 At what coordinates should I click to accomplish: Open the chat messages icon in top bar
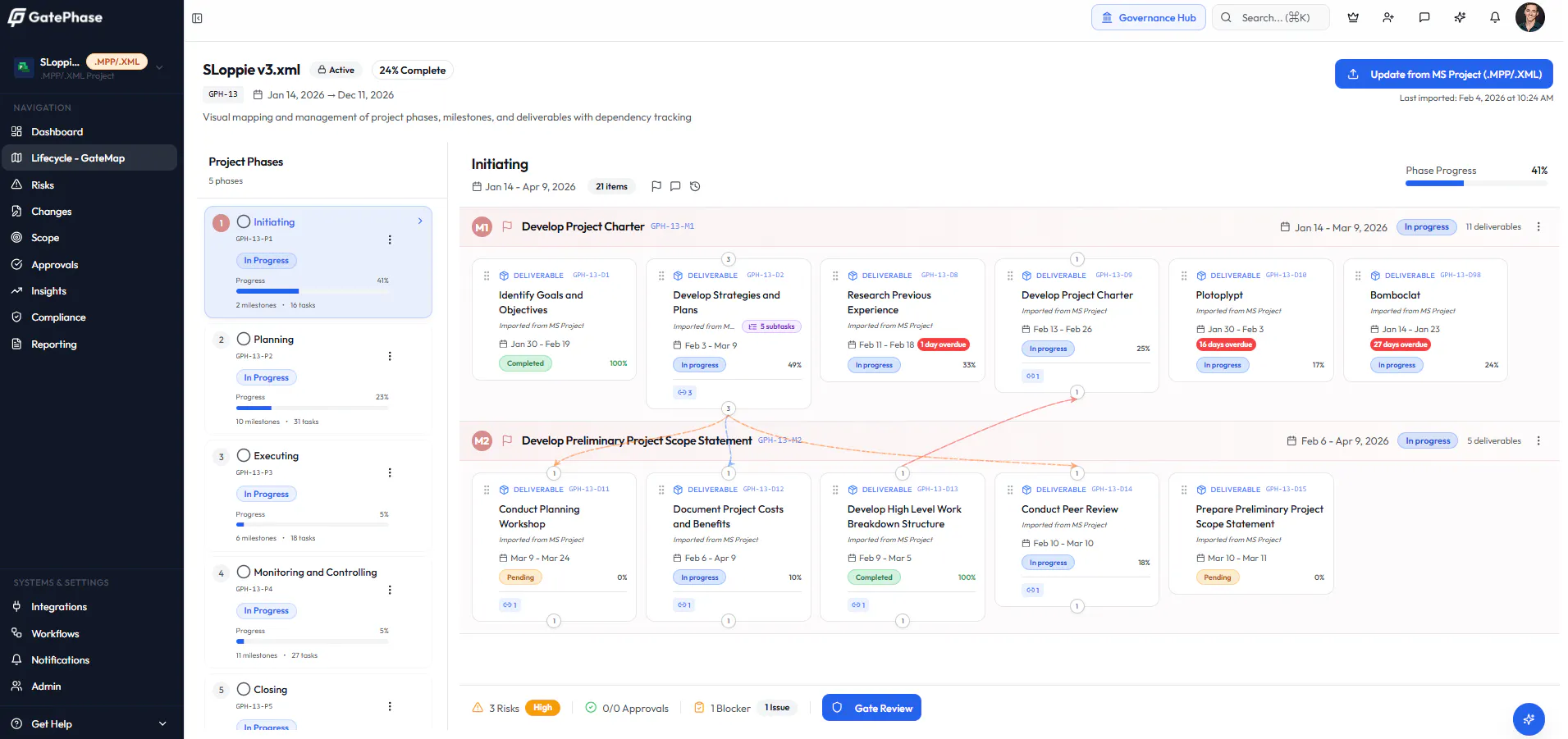pos(1424,17)
